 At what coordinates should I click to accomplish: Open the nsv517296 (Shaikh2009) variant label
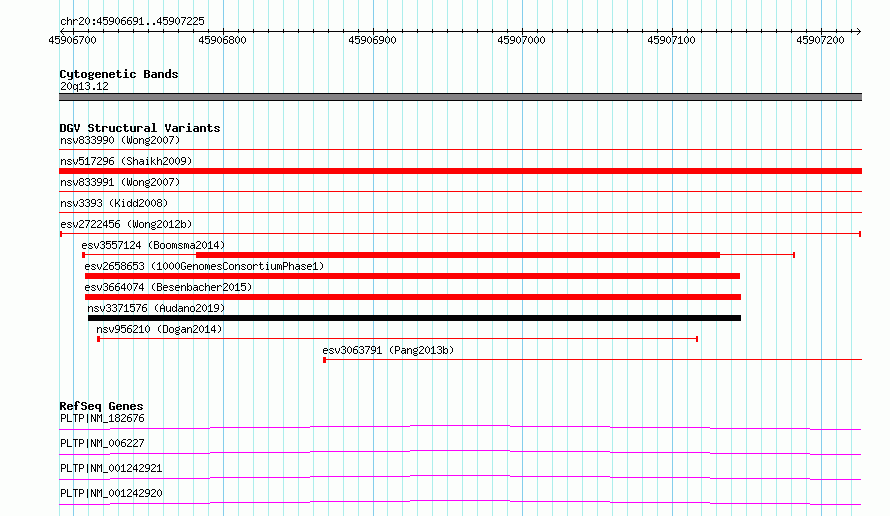click(x=126, y=161)
